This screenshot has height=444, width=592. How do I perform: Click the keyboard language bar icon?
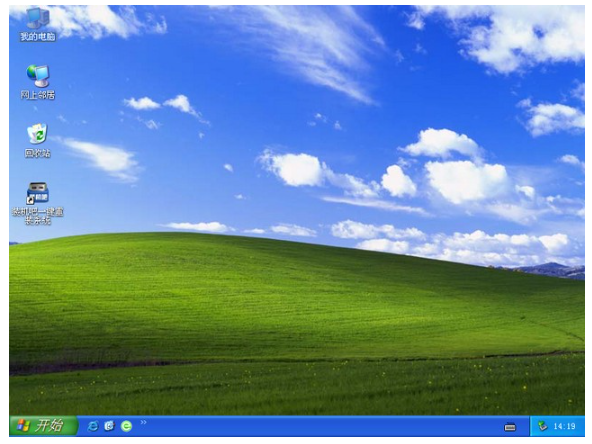tap(510, 427)
